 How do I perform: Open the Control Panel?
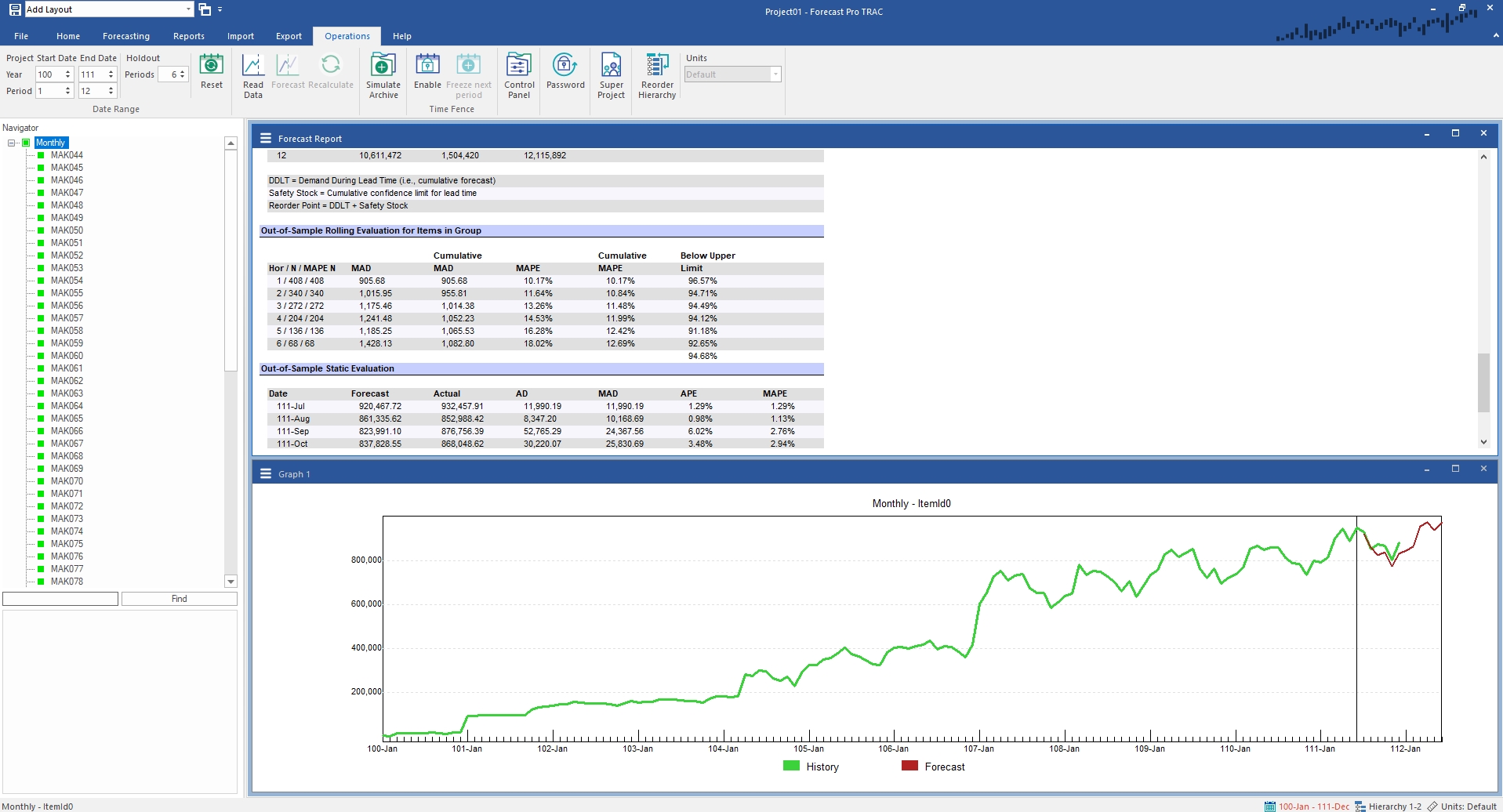click(519, 64)
